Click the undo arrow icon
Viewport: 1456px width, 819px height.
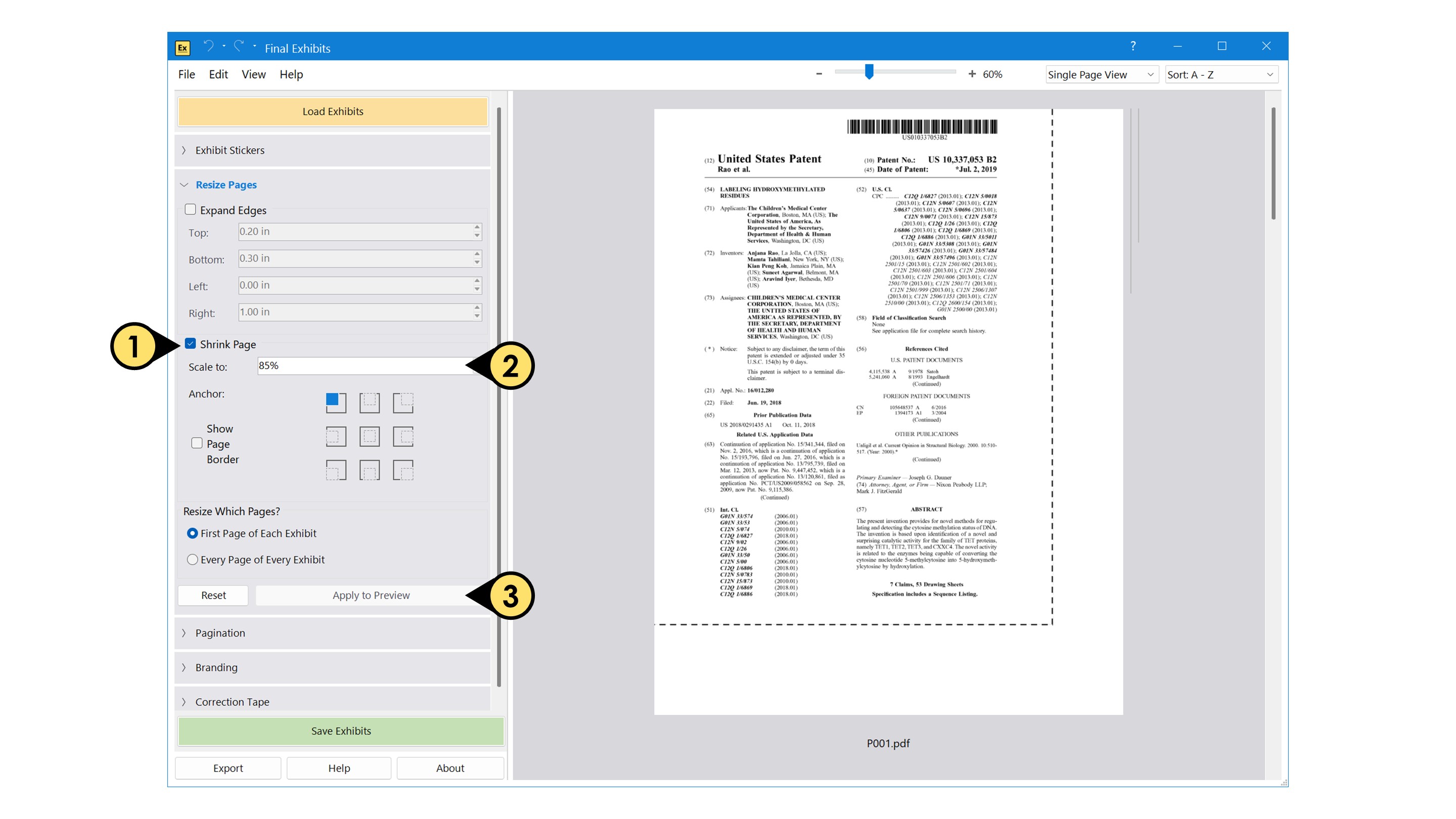click(209, 47)
